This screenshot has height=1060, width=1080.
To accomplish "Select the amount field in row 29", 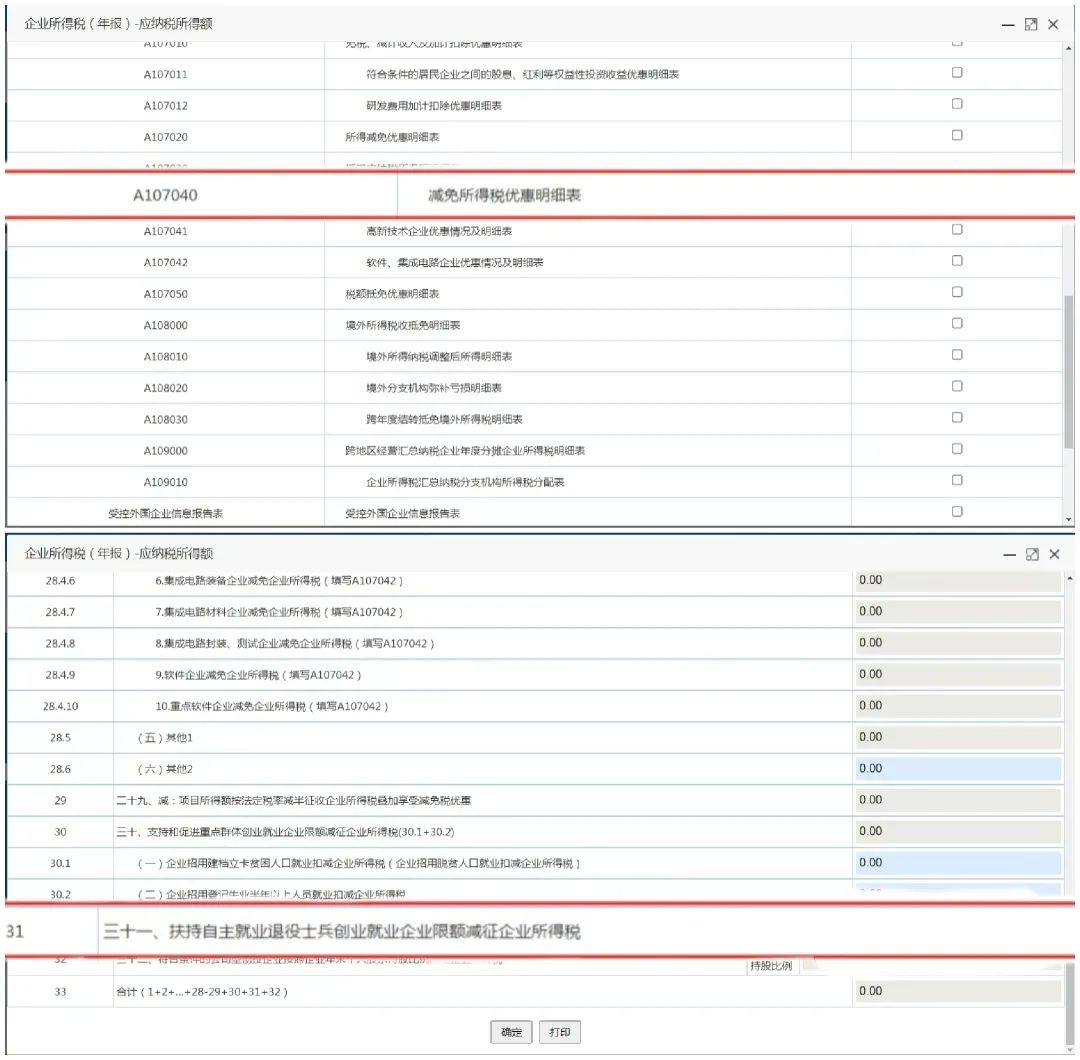I will [957, 800].
